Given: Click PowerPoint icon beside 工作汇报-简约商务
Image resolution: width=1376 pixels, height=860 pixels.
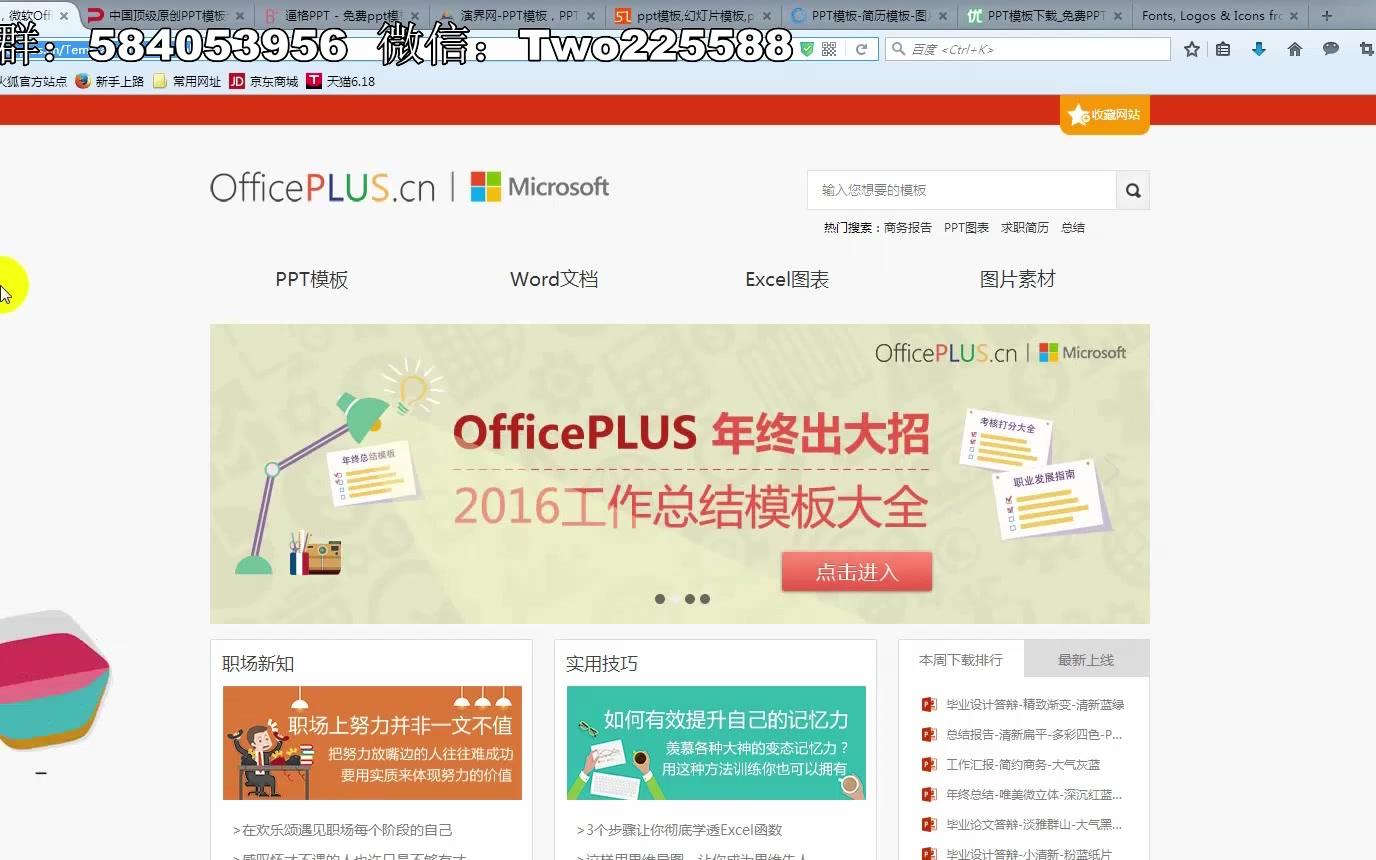Looking at the screenshot, I should pyautogui.click(x=929, y=765).
